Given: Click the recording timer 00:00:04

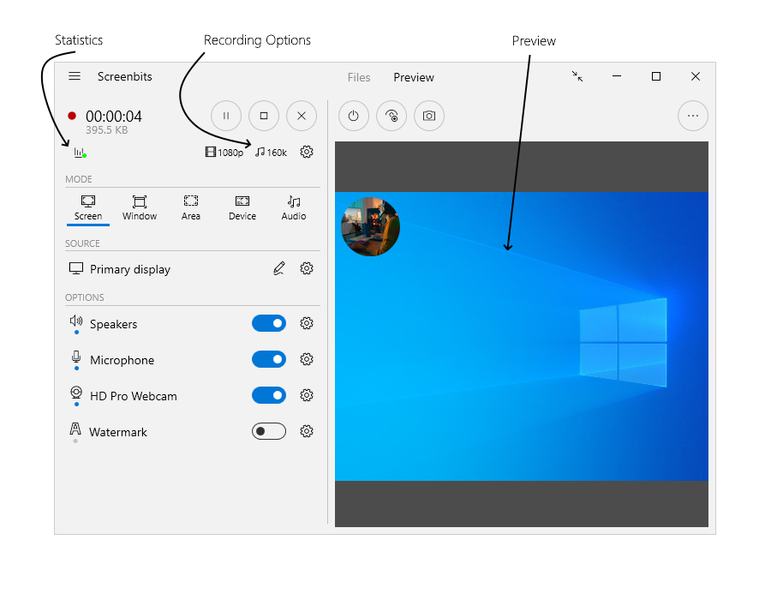Looking at the screenshot, I should 114,116.
